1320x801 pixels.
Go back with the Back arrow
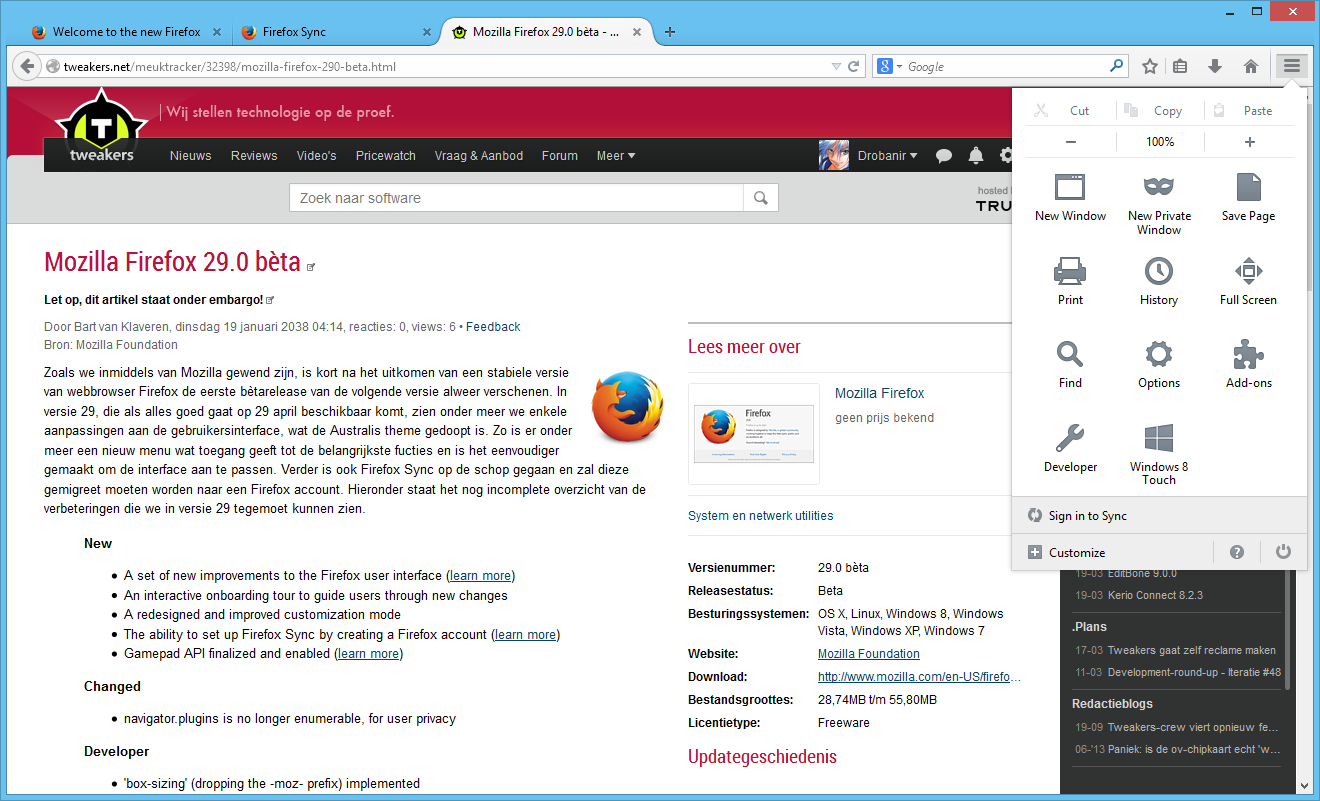27,66
